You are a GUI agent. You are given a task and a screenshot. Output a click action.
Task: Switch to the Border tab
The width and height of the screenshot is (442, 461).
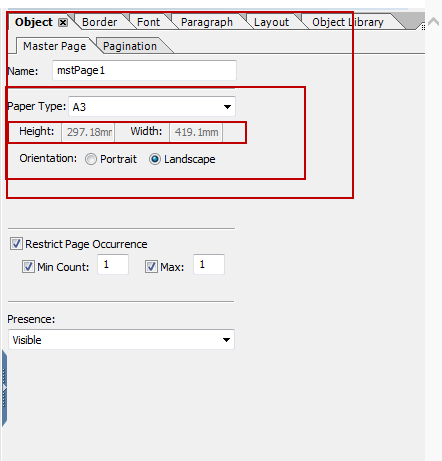(99, 22)
